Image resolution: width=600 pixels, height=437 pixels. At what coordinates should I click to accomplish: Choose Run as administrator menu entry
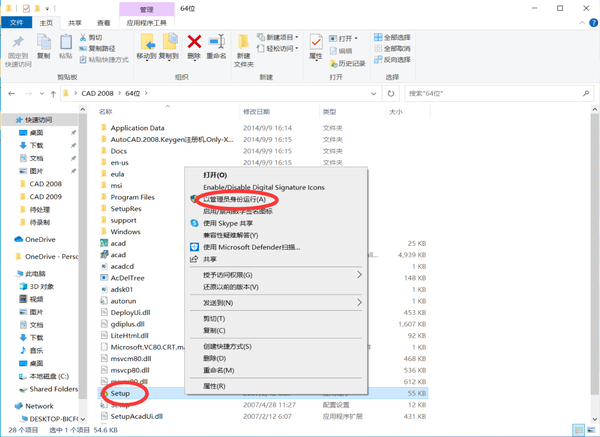234,199
